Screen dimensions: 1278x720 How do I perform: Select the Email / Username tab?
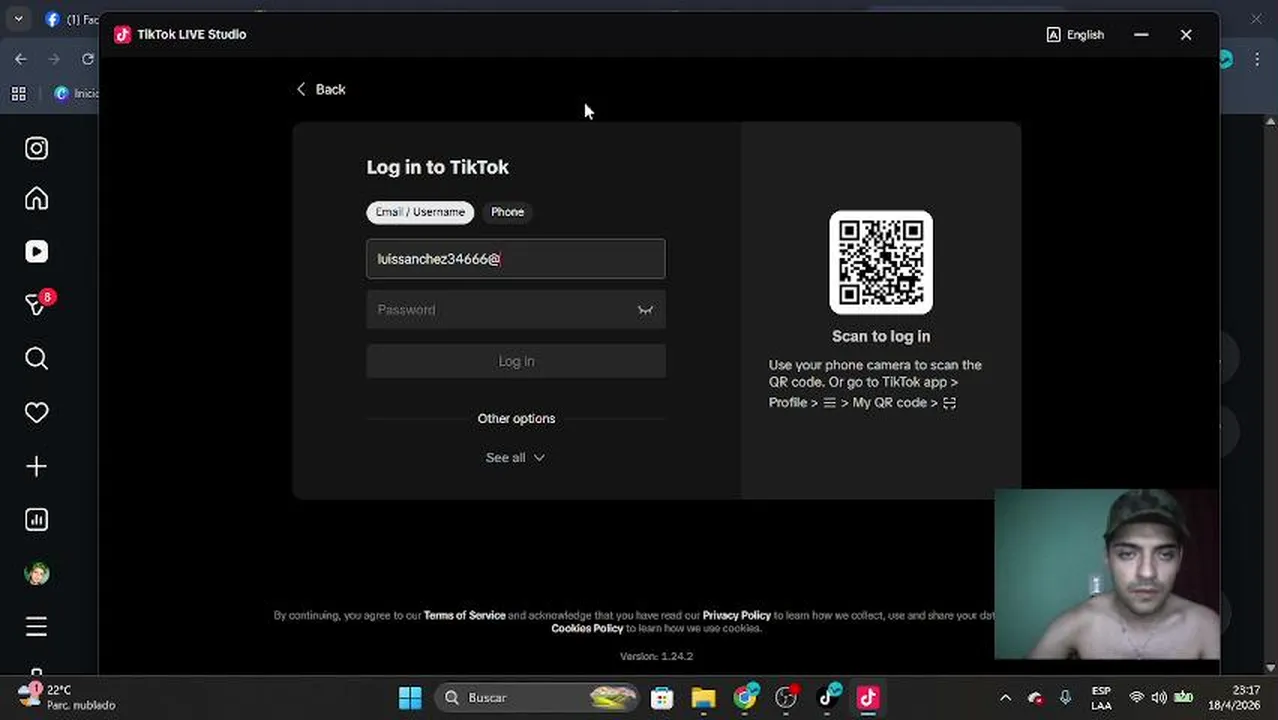click(x=420, y=212)
